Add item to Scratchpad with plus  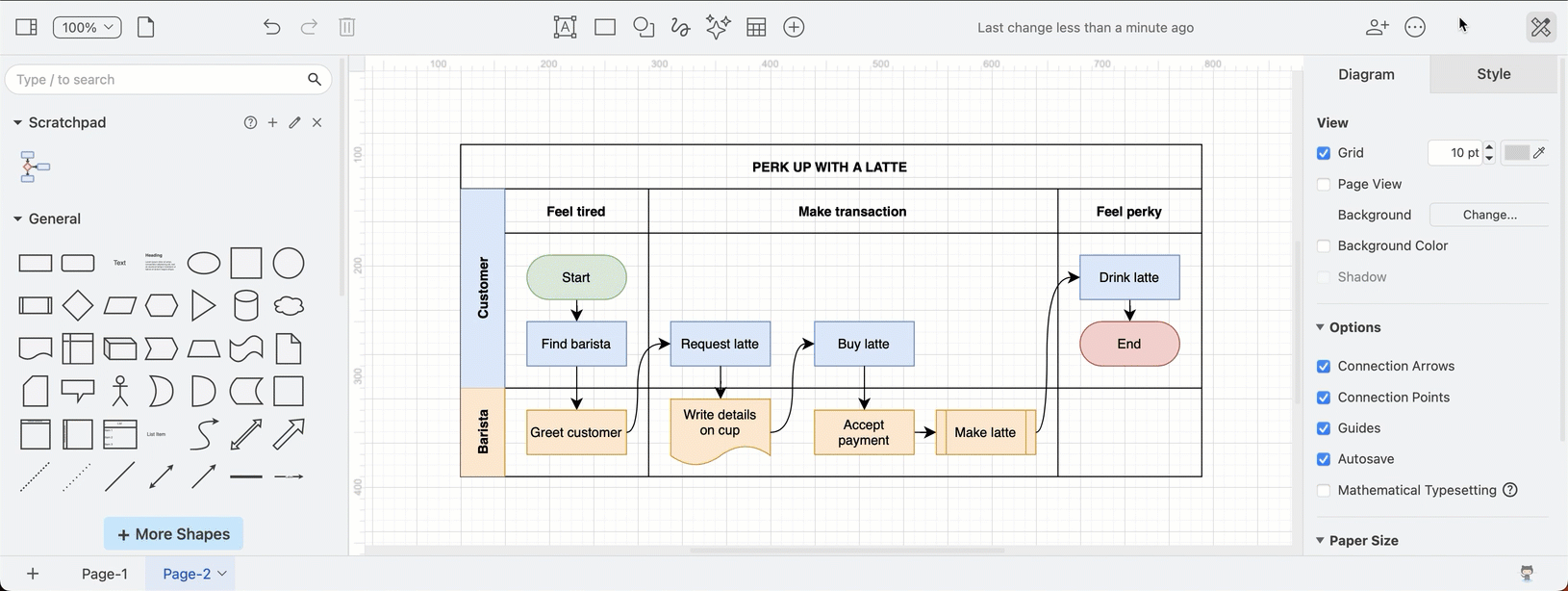[272, 122]
